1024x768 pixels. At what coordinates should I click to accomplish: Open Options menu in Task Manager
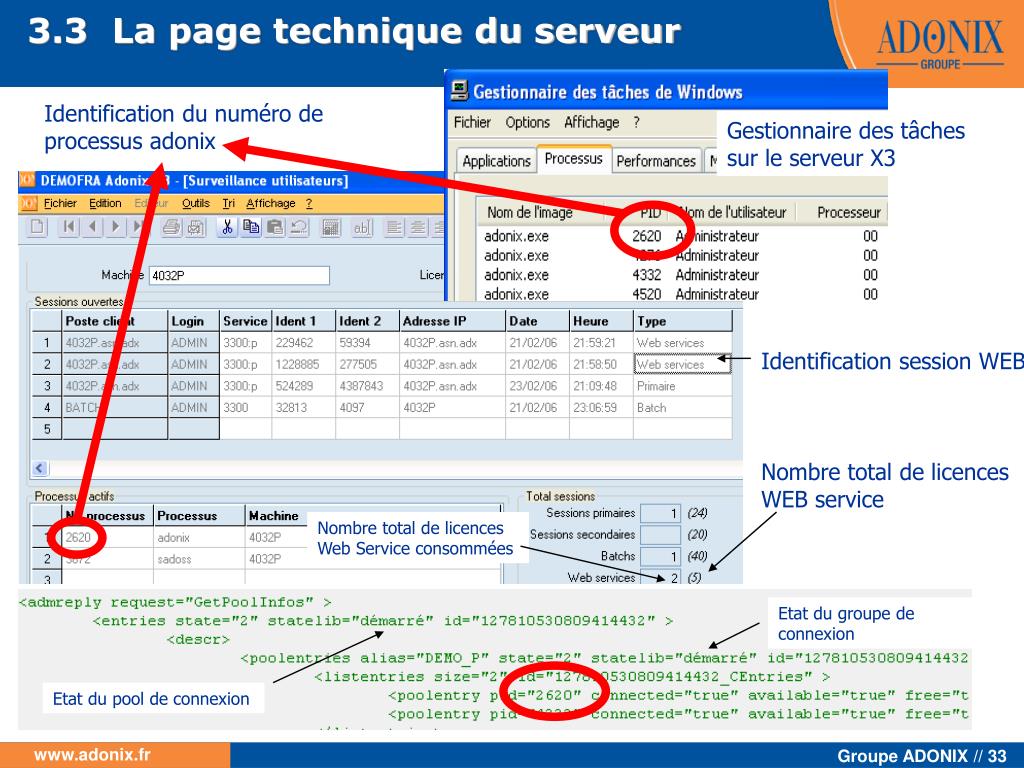(528, 123)
